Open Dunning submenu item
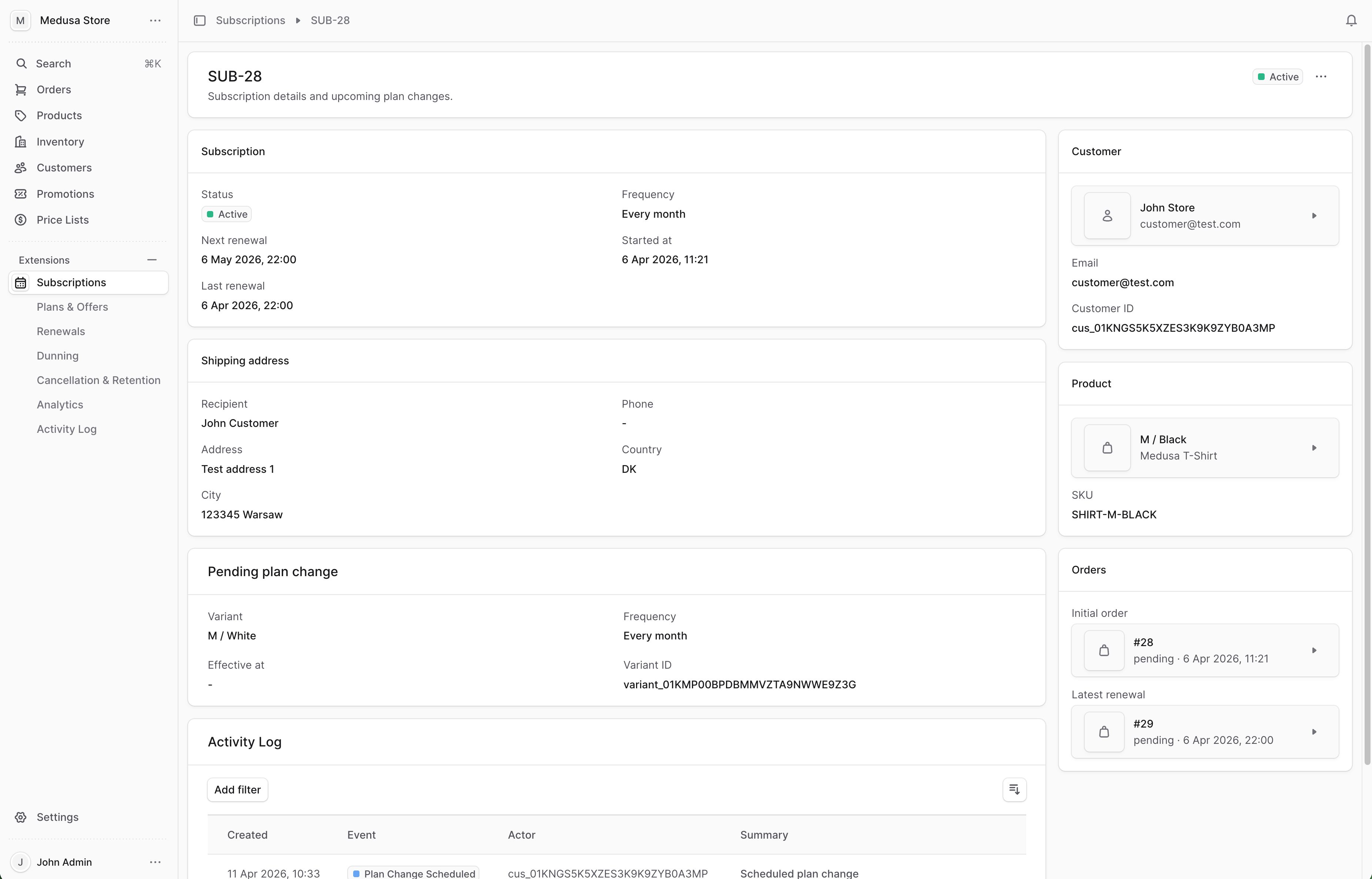The width and height of the screenshot is (1372, 879). pos(58,355)
